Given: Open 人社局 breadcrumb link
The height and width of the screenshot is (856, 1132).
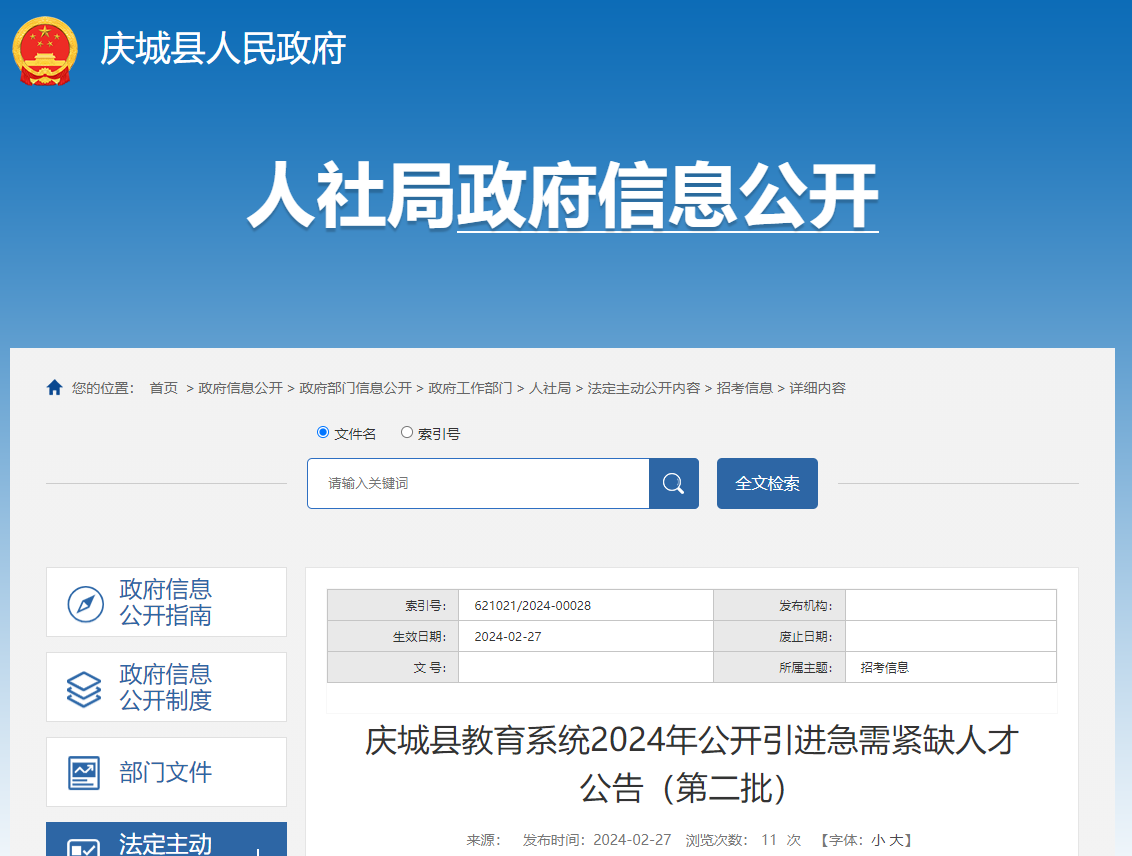Looking at the screenshot, I should 549,388.
